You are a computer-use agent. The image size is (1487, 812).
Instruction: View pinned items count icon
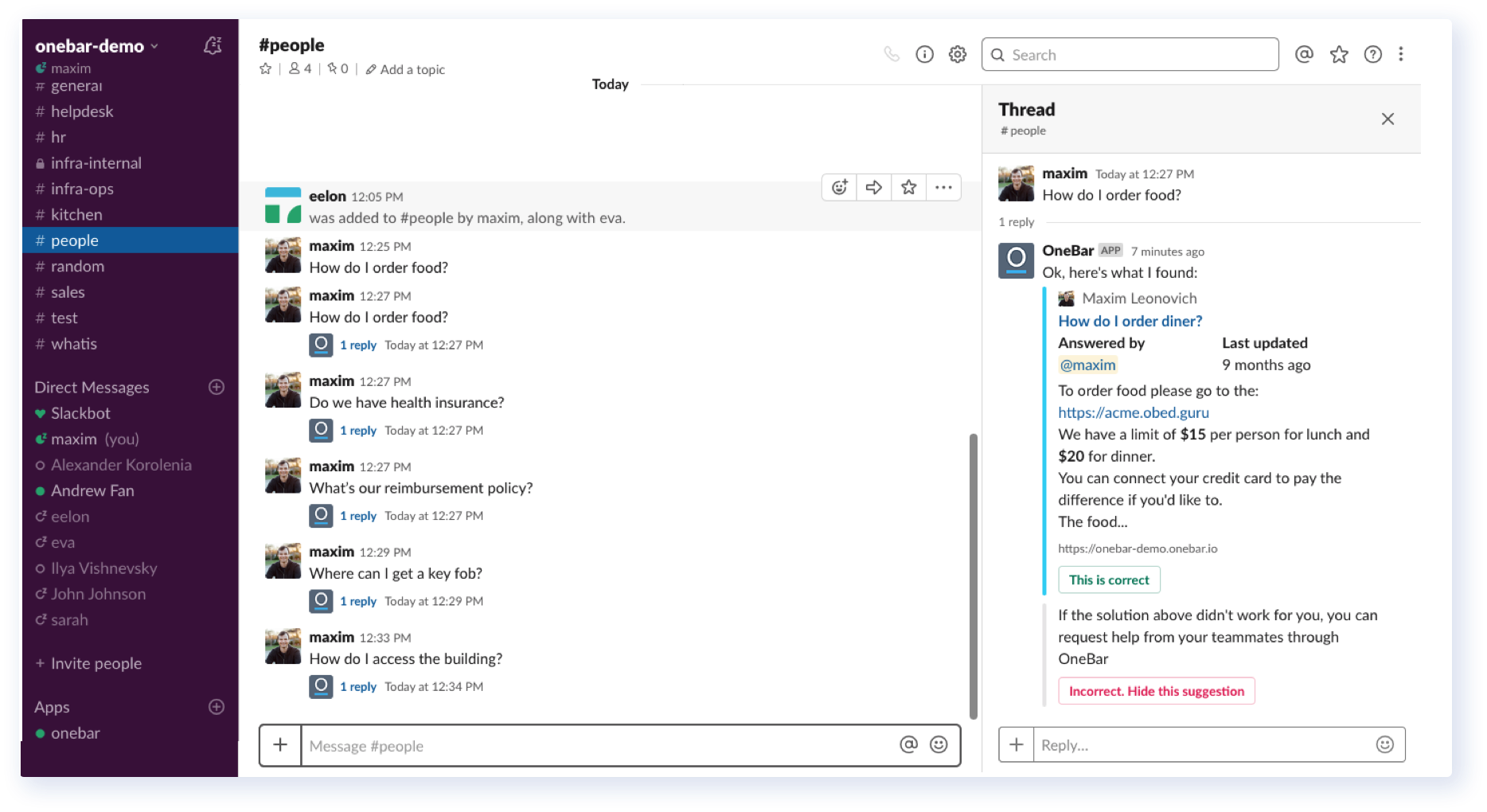click(x=338, y=69)
